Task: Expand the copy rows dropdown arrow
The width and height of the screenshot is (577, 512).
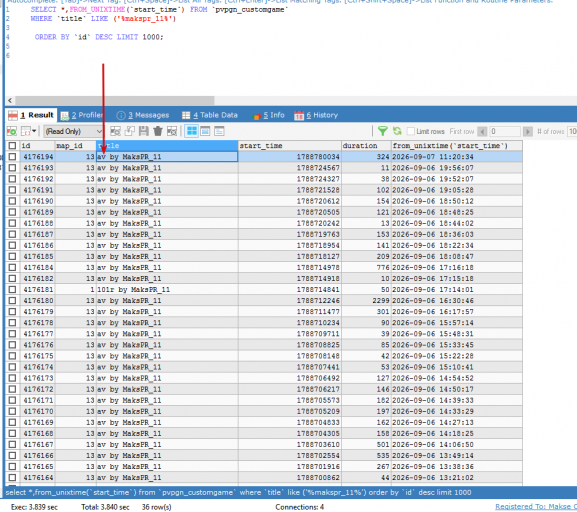Action: [x=34, y=131]
